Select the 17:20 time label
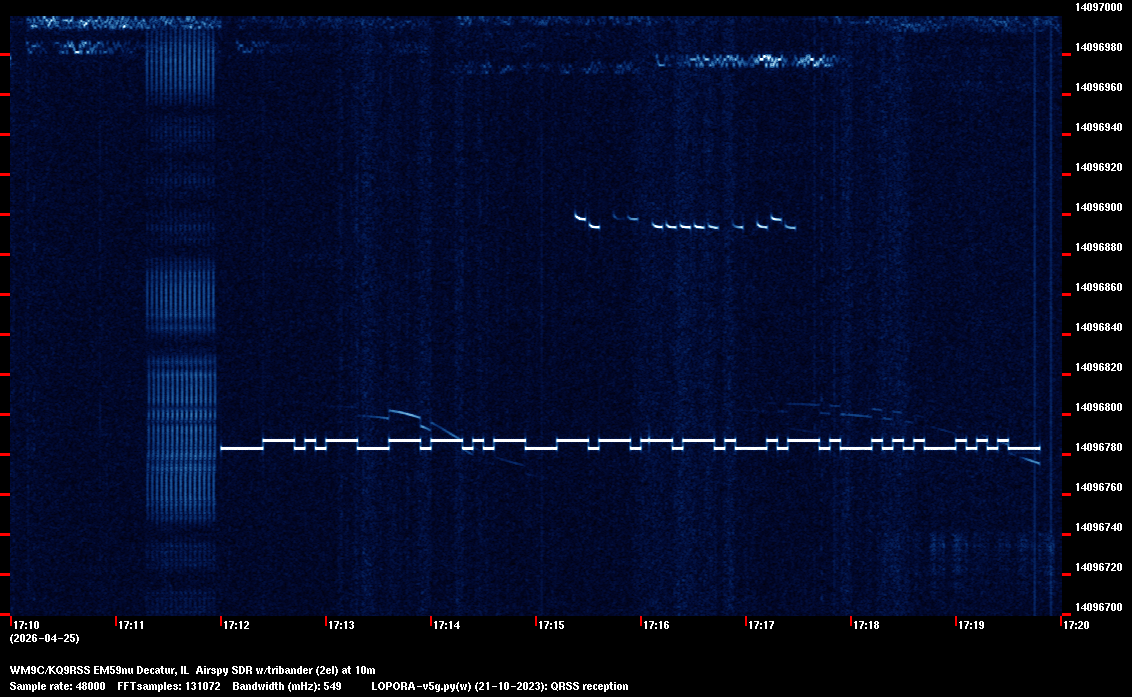The image size is (1132, 697). (x=1076, y=626)
